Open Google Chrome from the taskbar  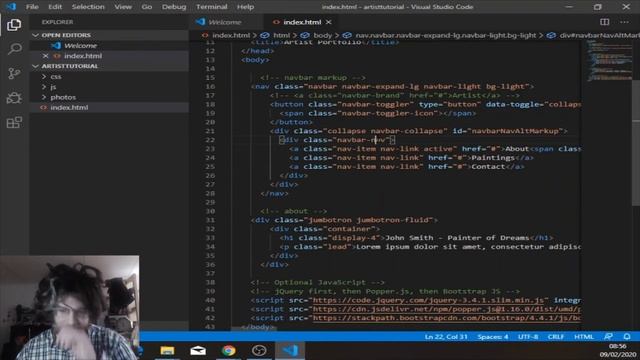point(229,351)
